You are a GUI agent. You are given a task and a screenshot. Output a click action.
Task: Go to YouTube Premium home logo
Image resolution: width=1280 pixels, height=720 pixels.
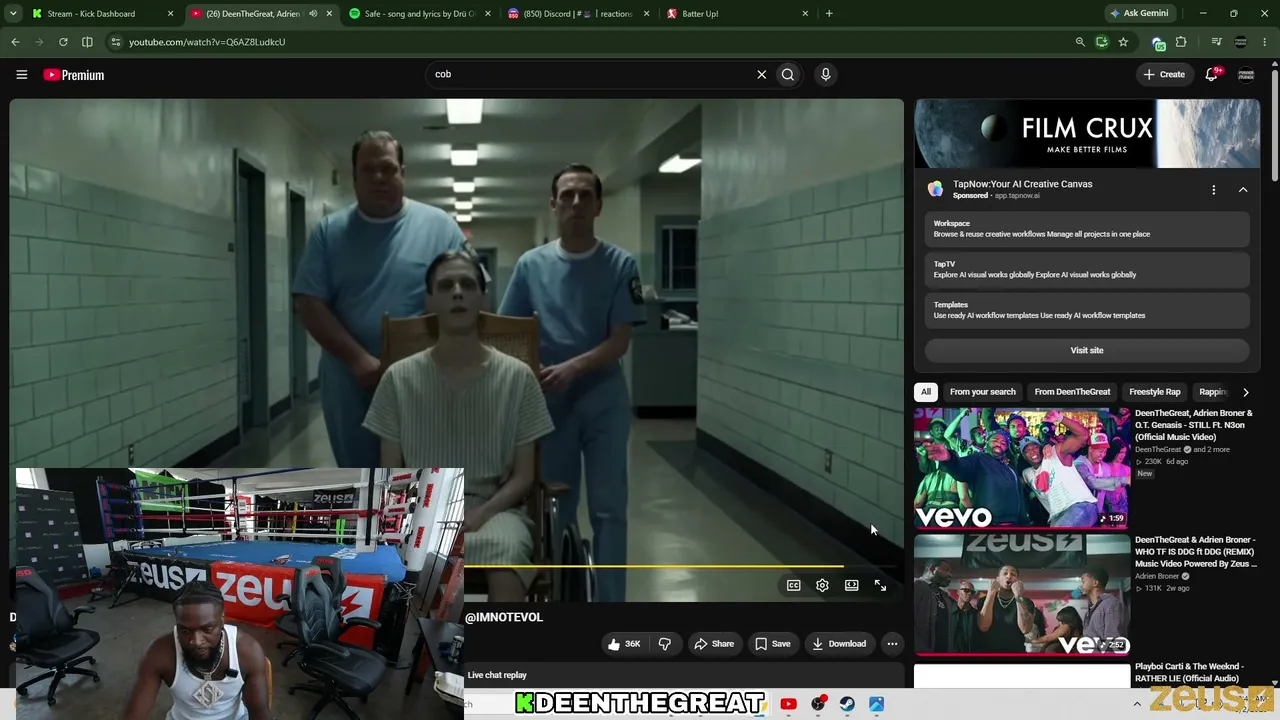(x=74, y=75)
